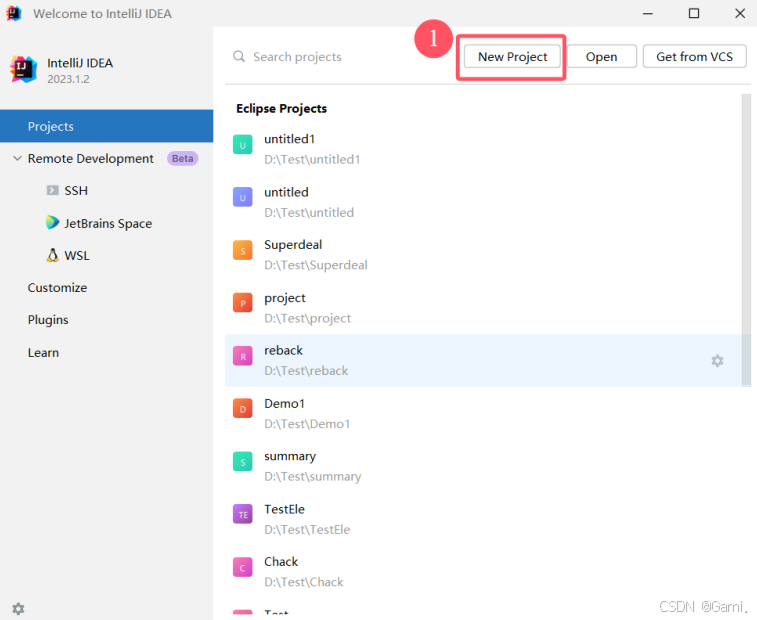Click Chack pink C icon
Screen dimensions: 757x620
[x=242, y=567]
